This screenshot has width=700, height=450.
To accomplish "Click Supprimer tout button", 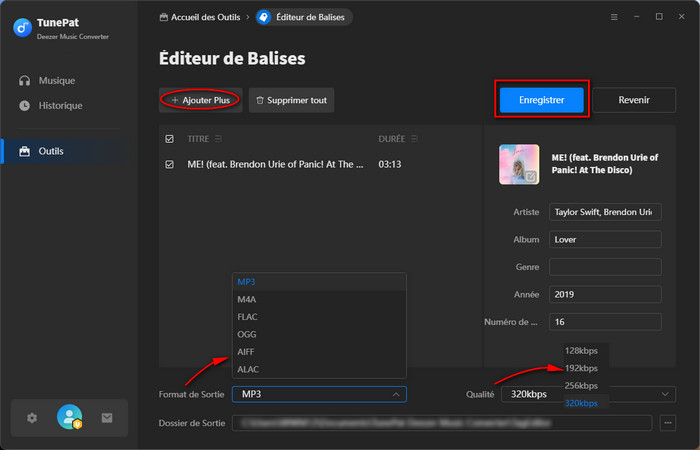I will pos(292,100).
